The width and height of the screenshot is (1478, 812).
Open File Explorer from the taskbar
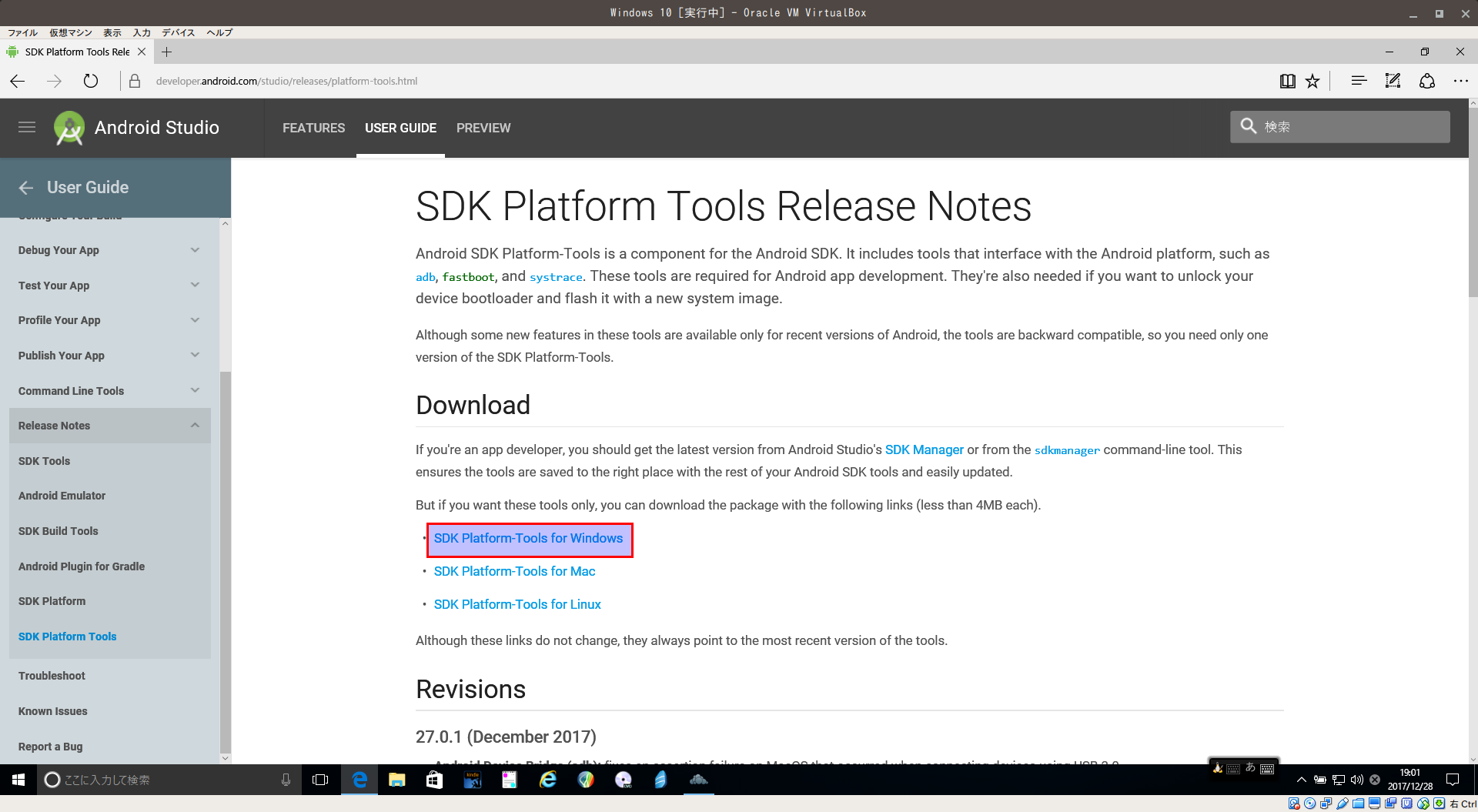pyautogui.click(x=396, y=780)
